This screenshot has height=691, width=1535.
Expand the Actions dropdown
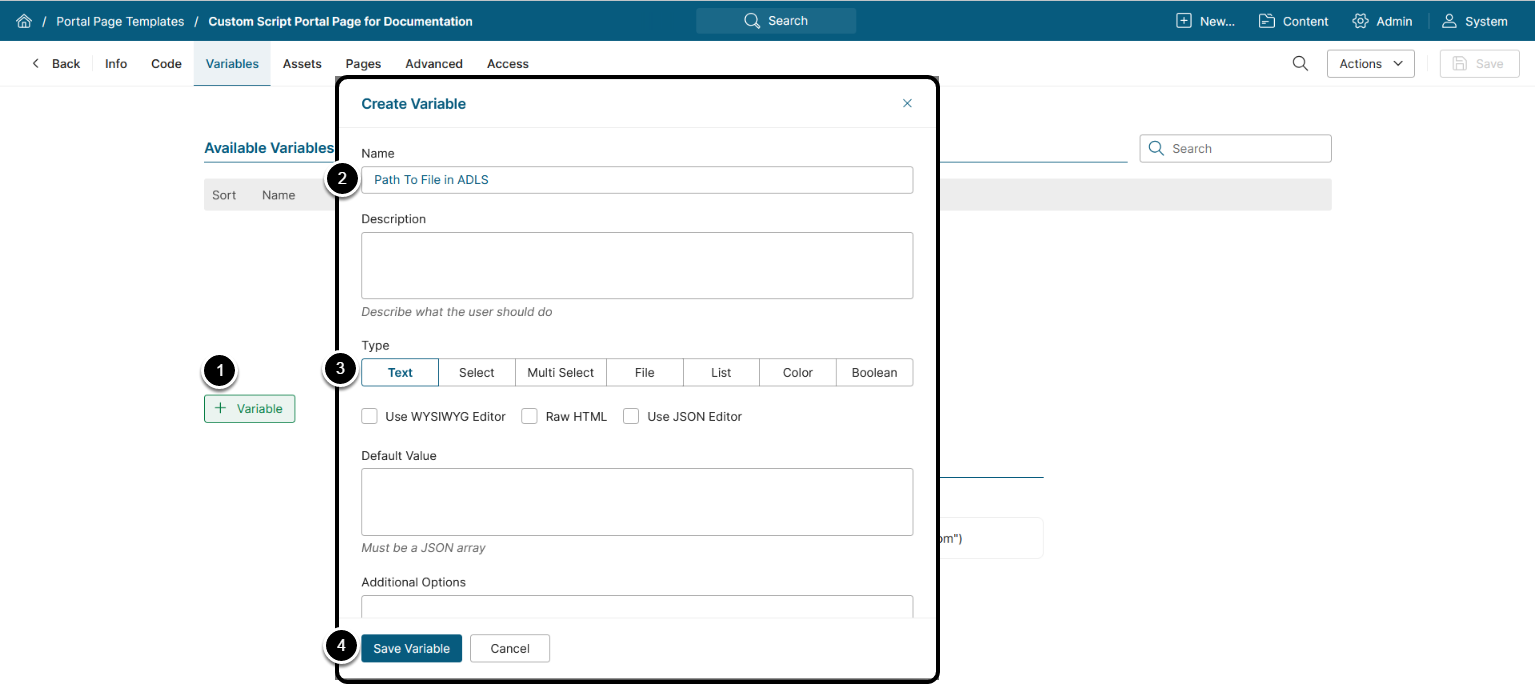click(x=1370, y=63)
